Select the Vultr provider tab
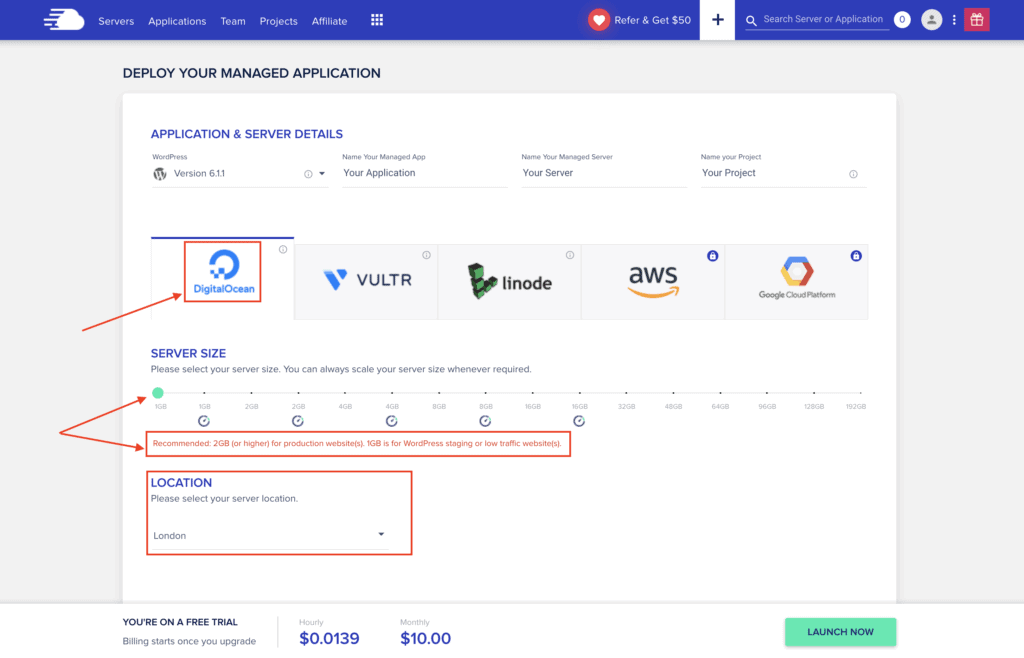This screenshot has width=1024, height=658. click(366, 282)
